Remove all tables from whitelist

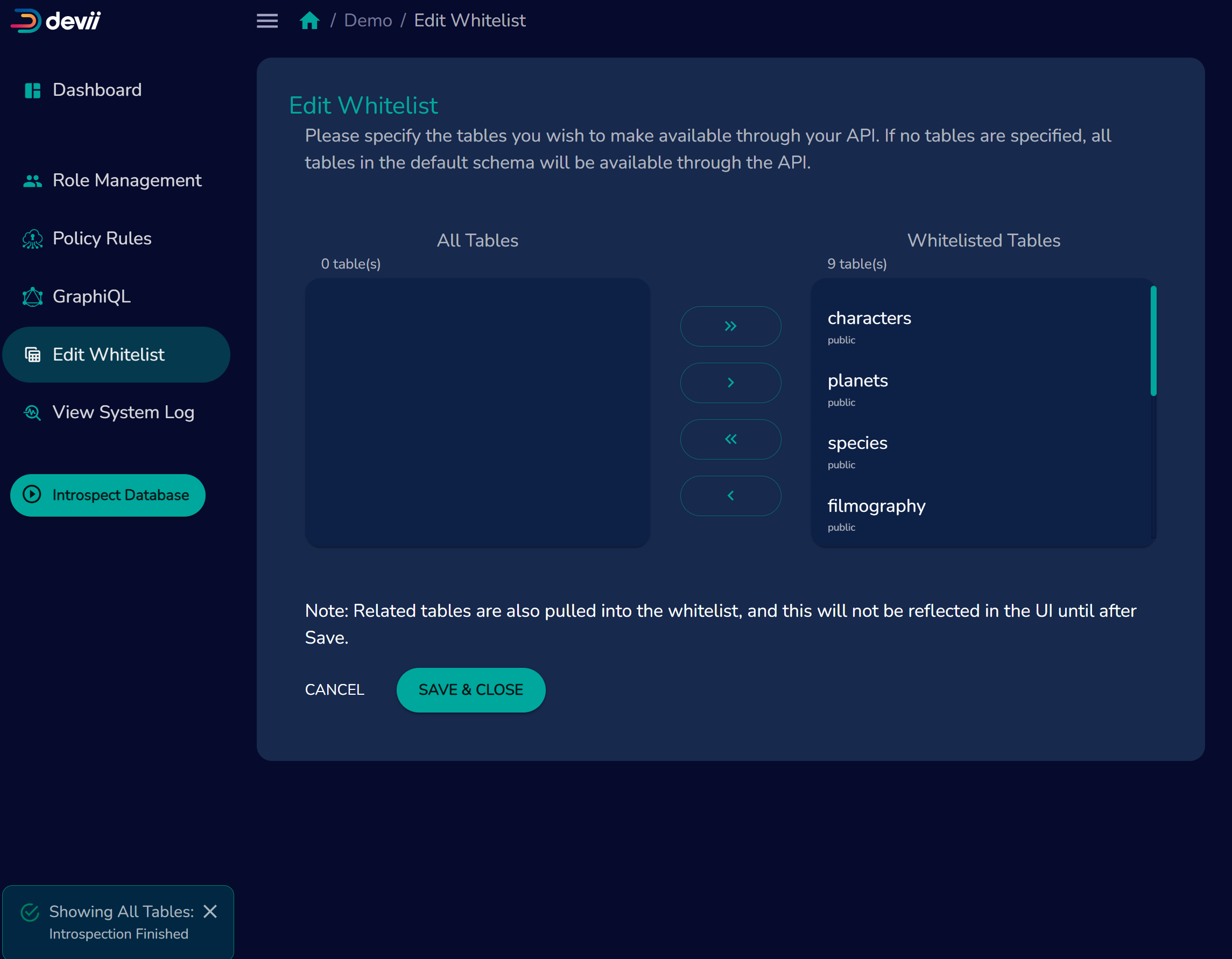(730, 439)
